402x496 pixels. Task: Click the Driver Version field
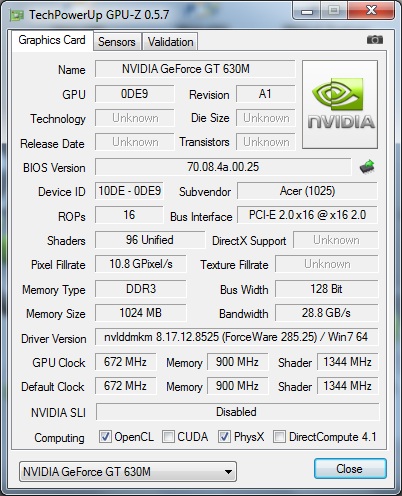[237, 337]
